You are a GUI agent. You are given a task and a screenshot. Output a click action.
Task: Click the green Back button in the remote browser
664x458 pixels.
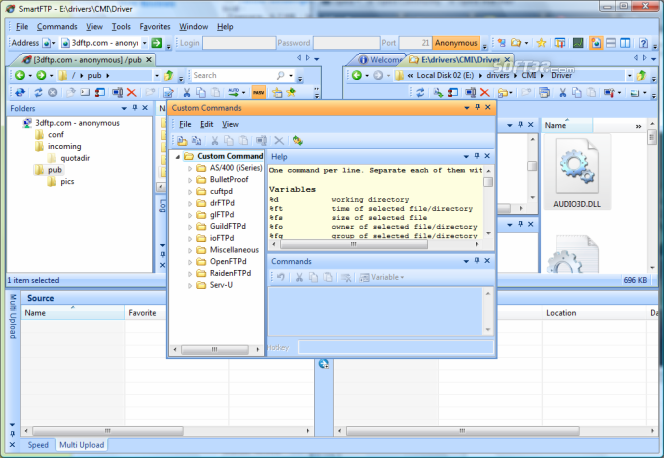19,75
